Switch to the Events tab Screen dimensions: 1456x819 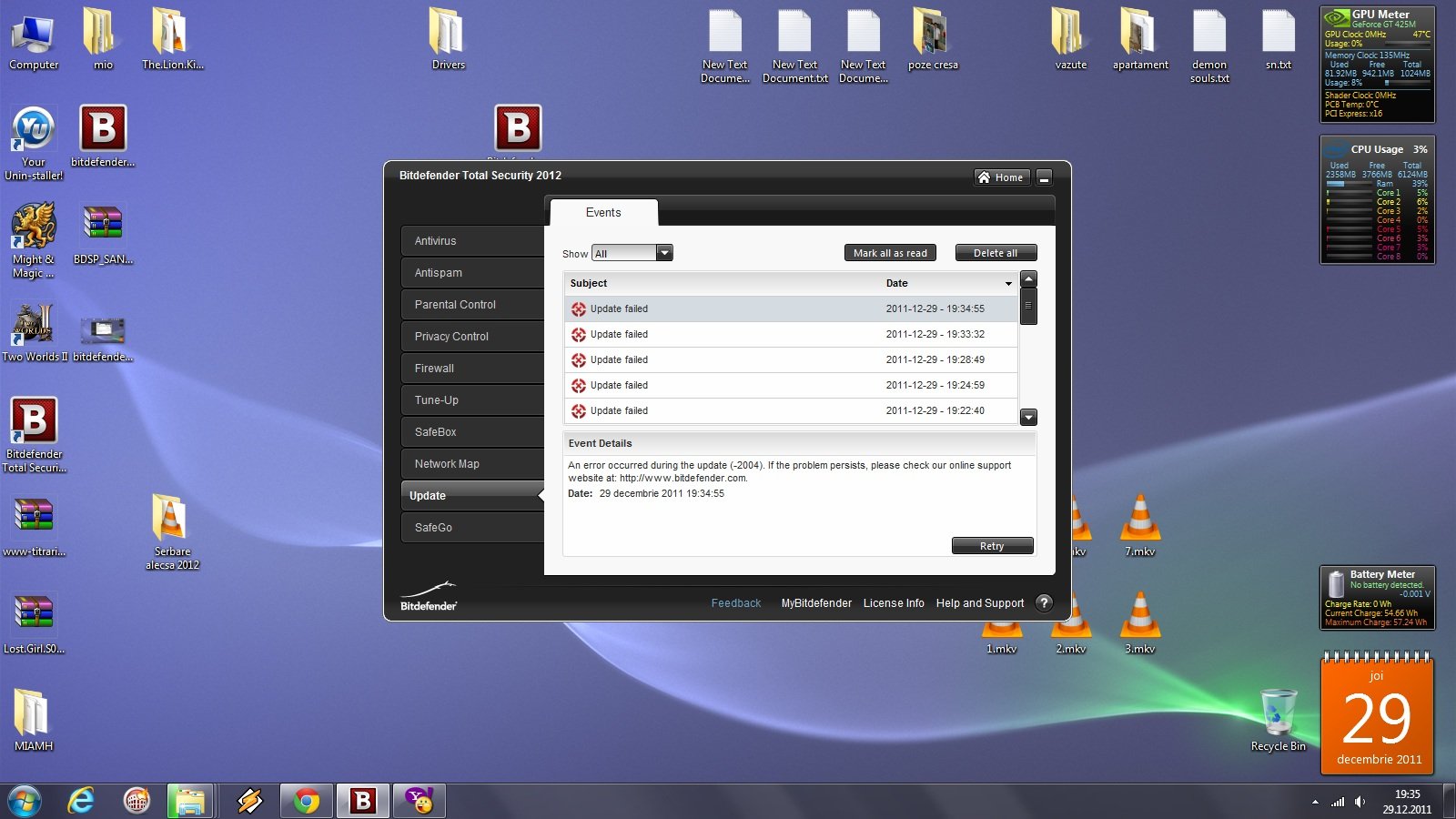(x=603, y=212)
